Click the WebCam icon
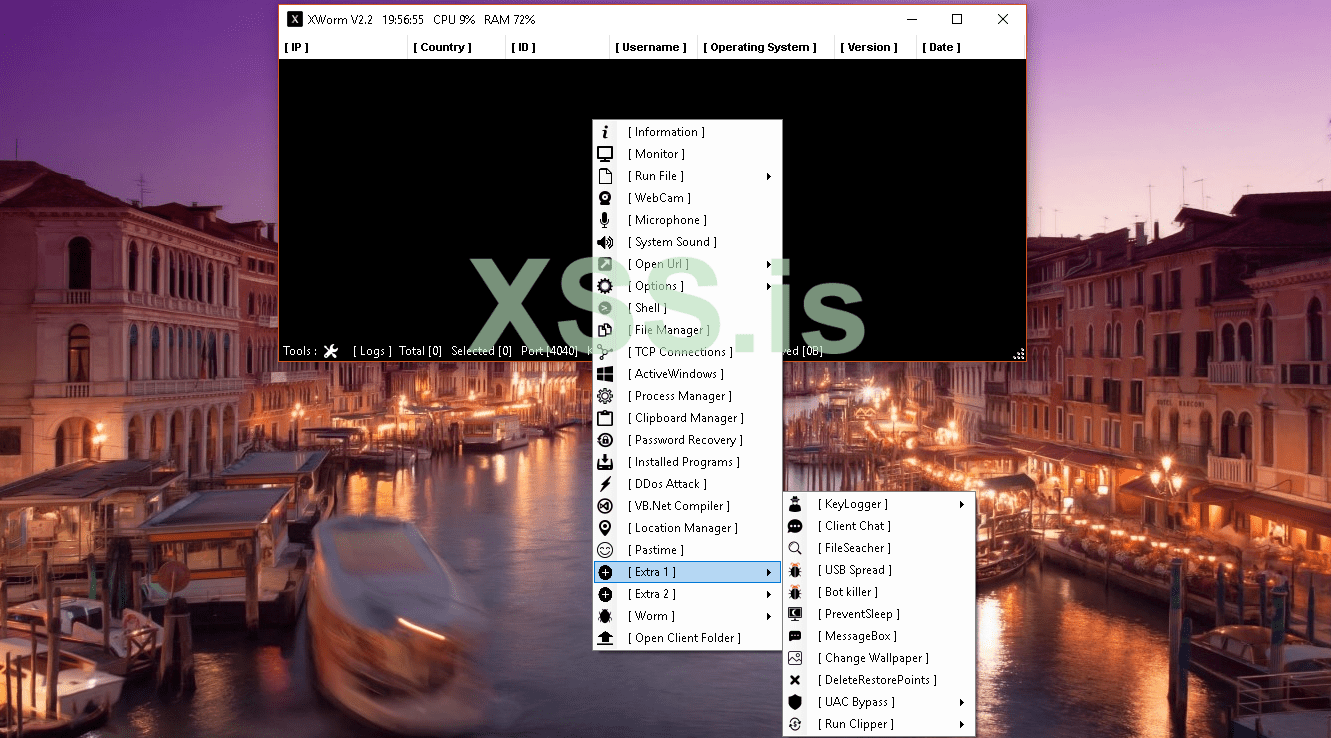 [x=605, y=198]
